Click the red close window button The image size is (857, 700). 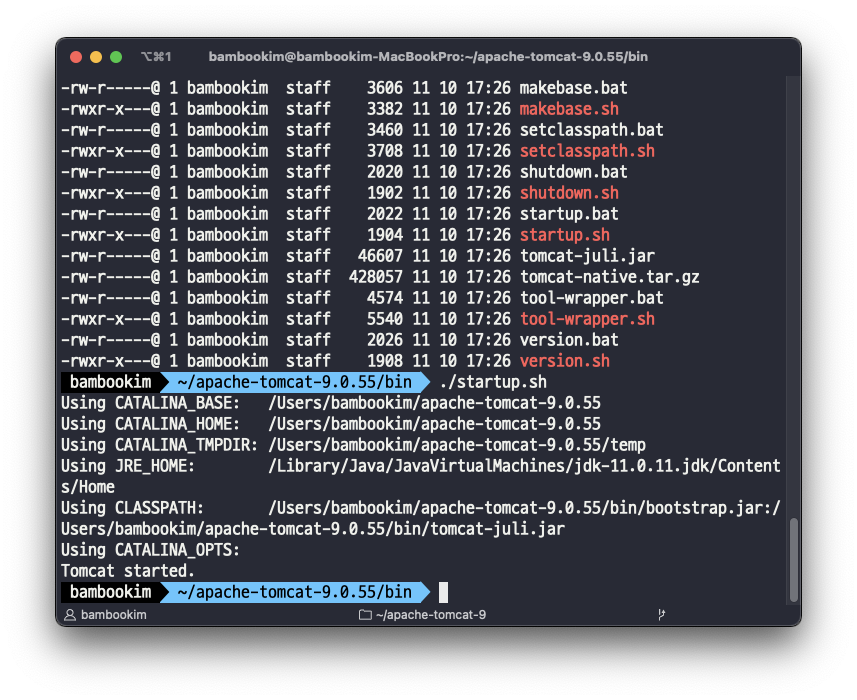[76, 57]
